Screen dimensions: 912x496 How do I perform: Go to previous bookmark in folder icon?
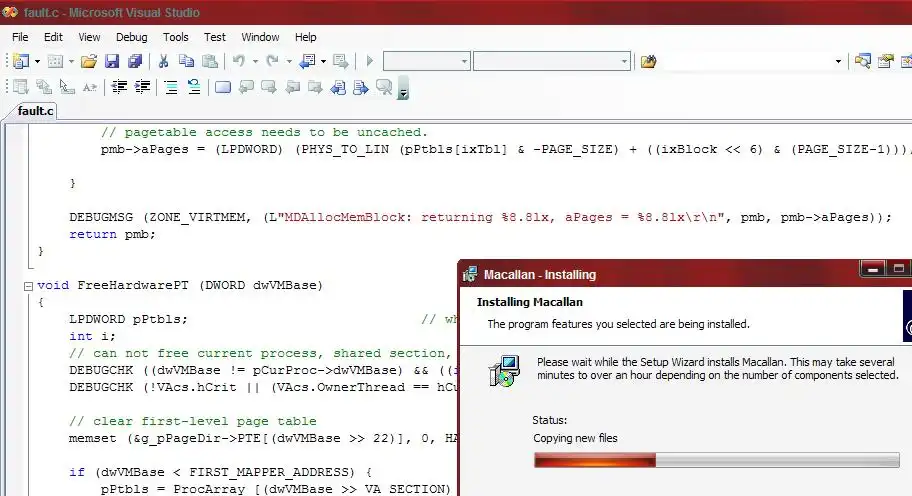point(292,87)
